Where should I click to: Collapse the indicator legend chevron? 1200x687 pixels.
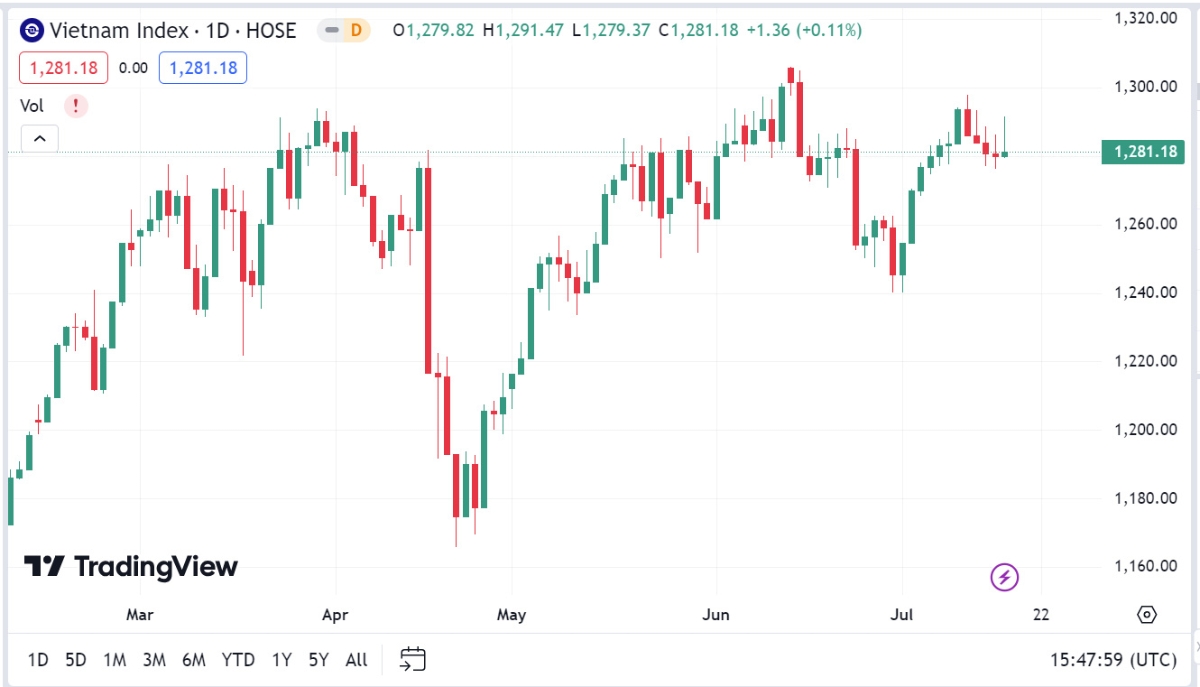tap(40, 139)
